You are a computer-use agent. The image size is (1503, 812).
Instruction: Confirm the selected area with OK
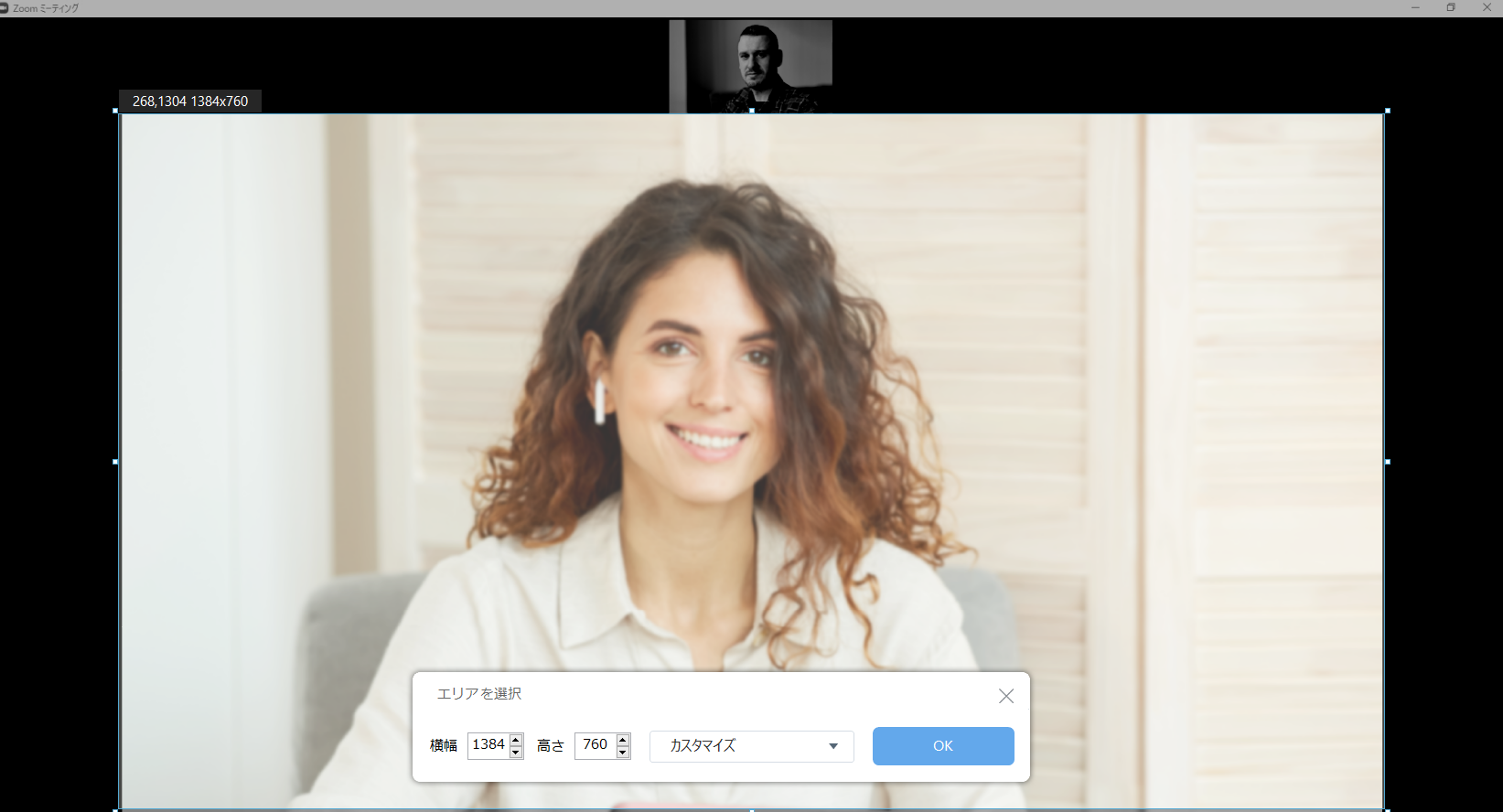(942, 746)
